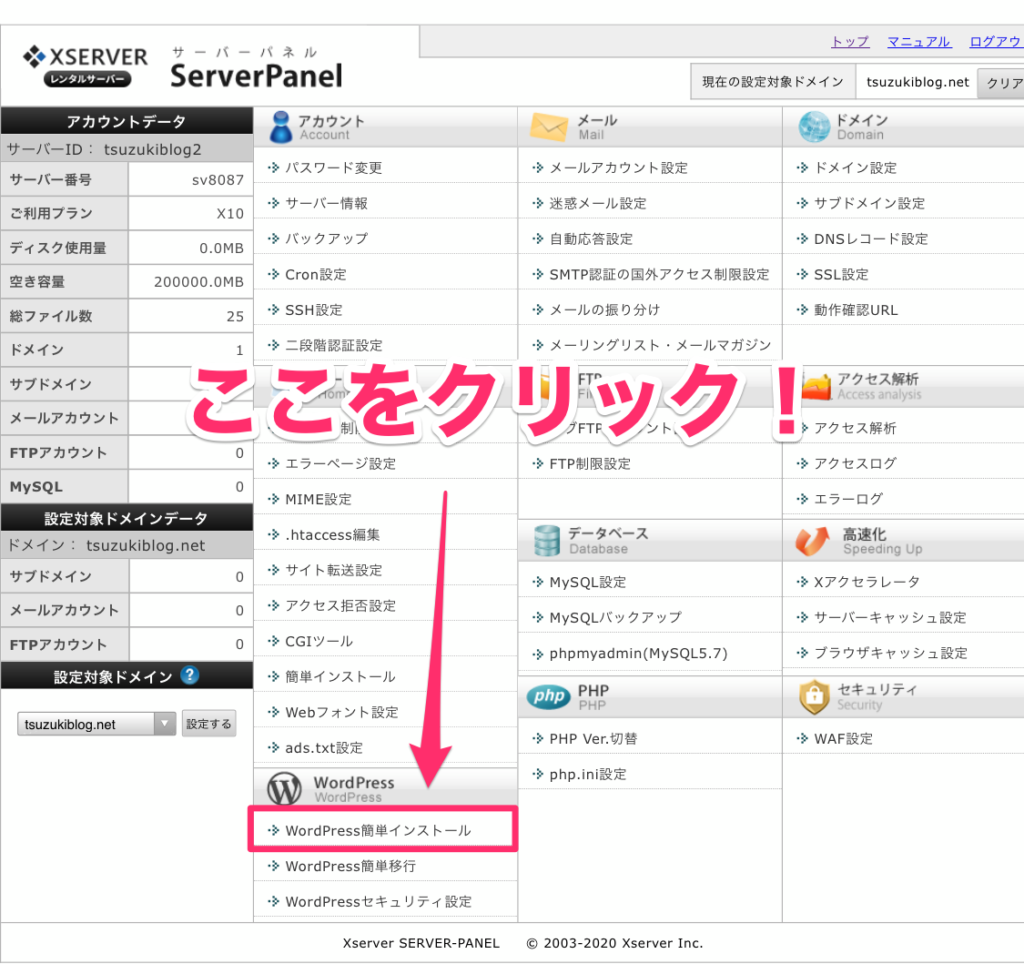Viewport: 1024px width, 964px height.
Task: Open WordPress簡単インストール
Action: click(x=378, y=831)
